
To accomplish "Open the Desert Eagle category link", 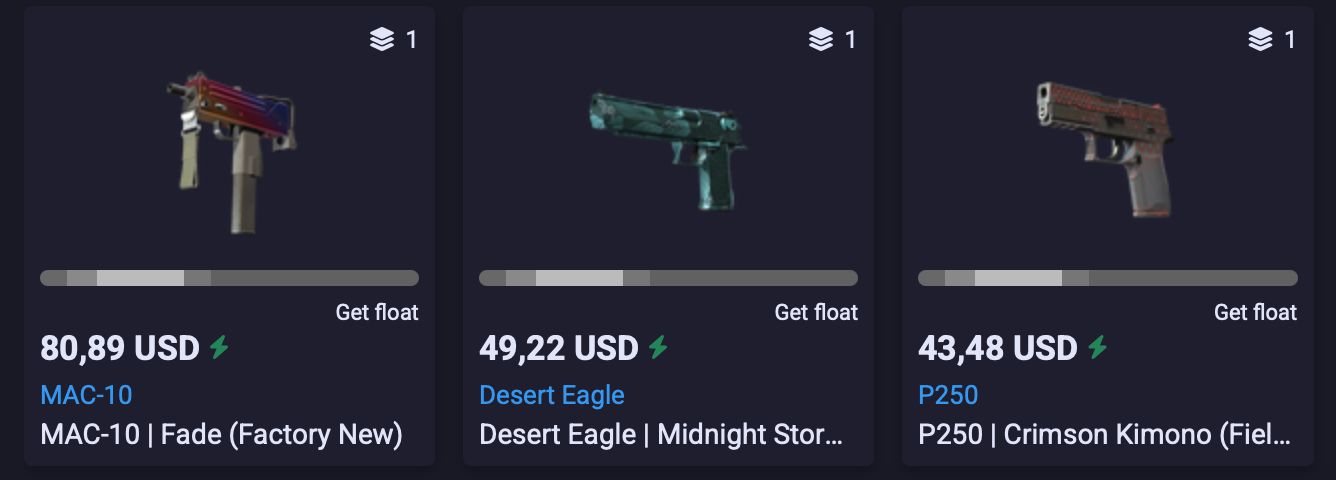I will point(552,395).
